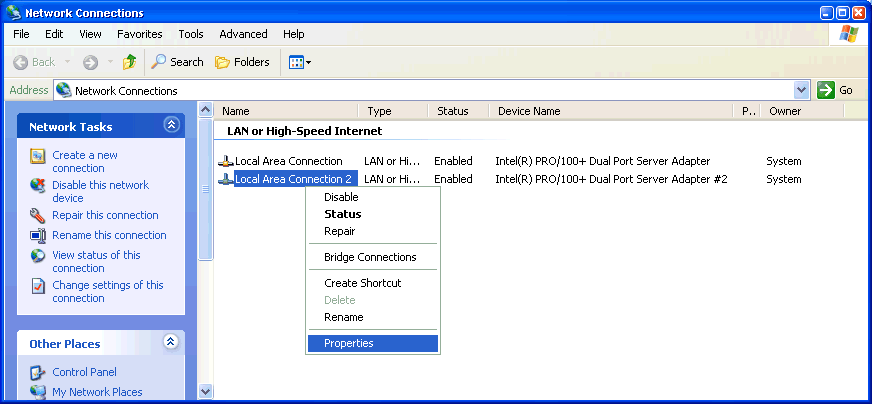Click the Repair this connection wrench icon
The image size is (872, 404).
click(x=37, y=215)
